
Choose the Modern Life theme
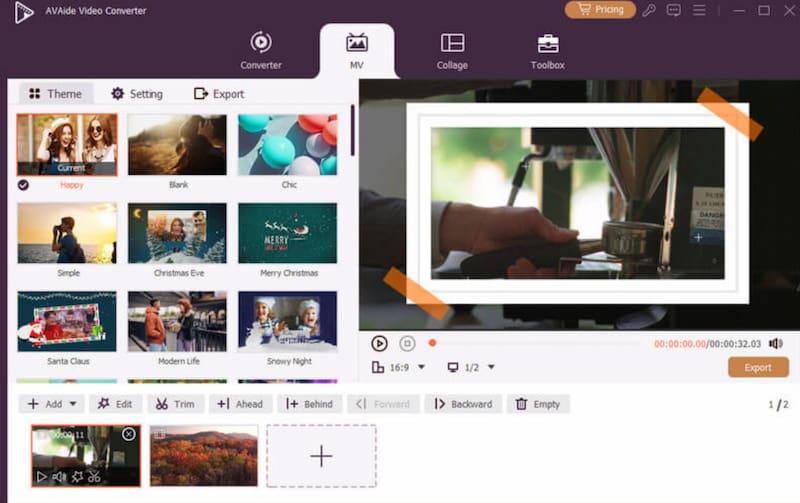click(x=177, y=321)
